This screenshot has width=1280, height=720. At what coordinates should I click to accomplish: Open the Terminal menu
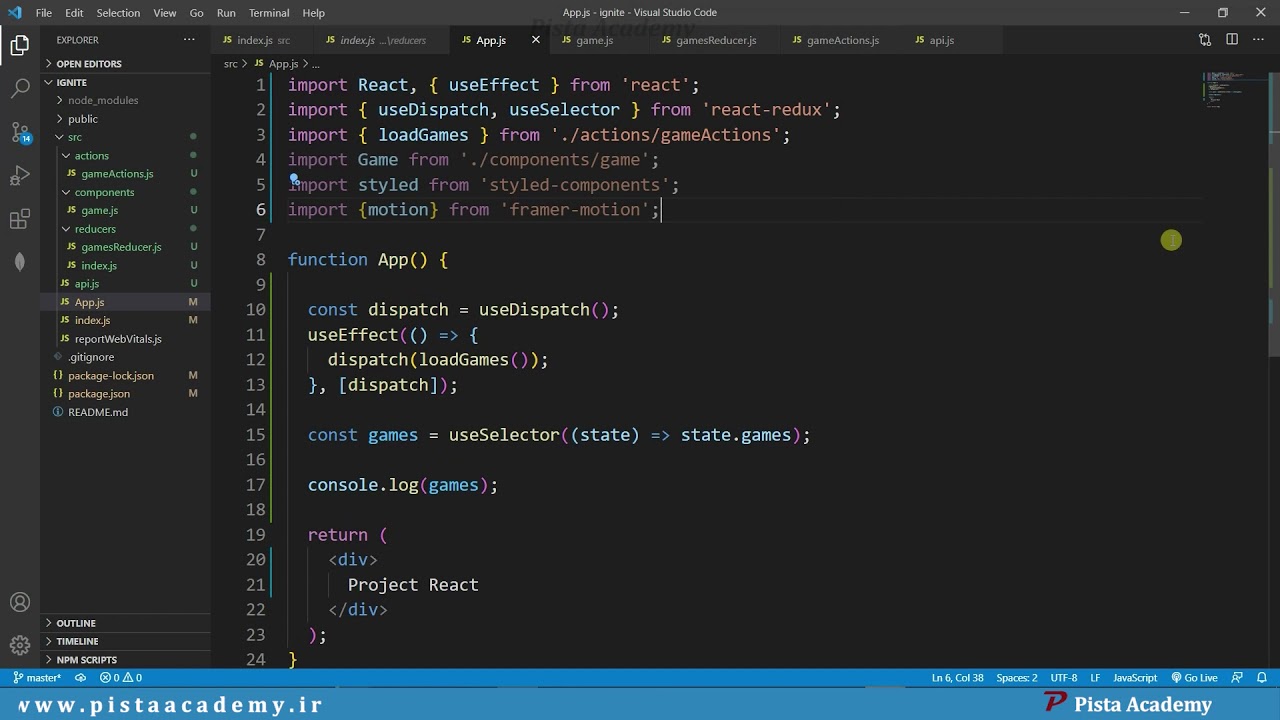[269, 13]
